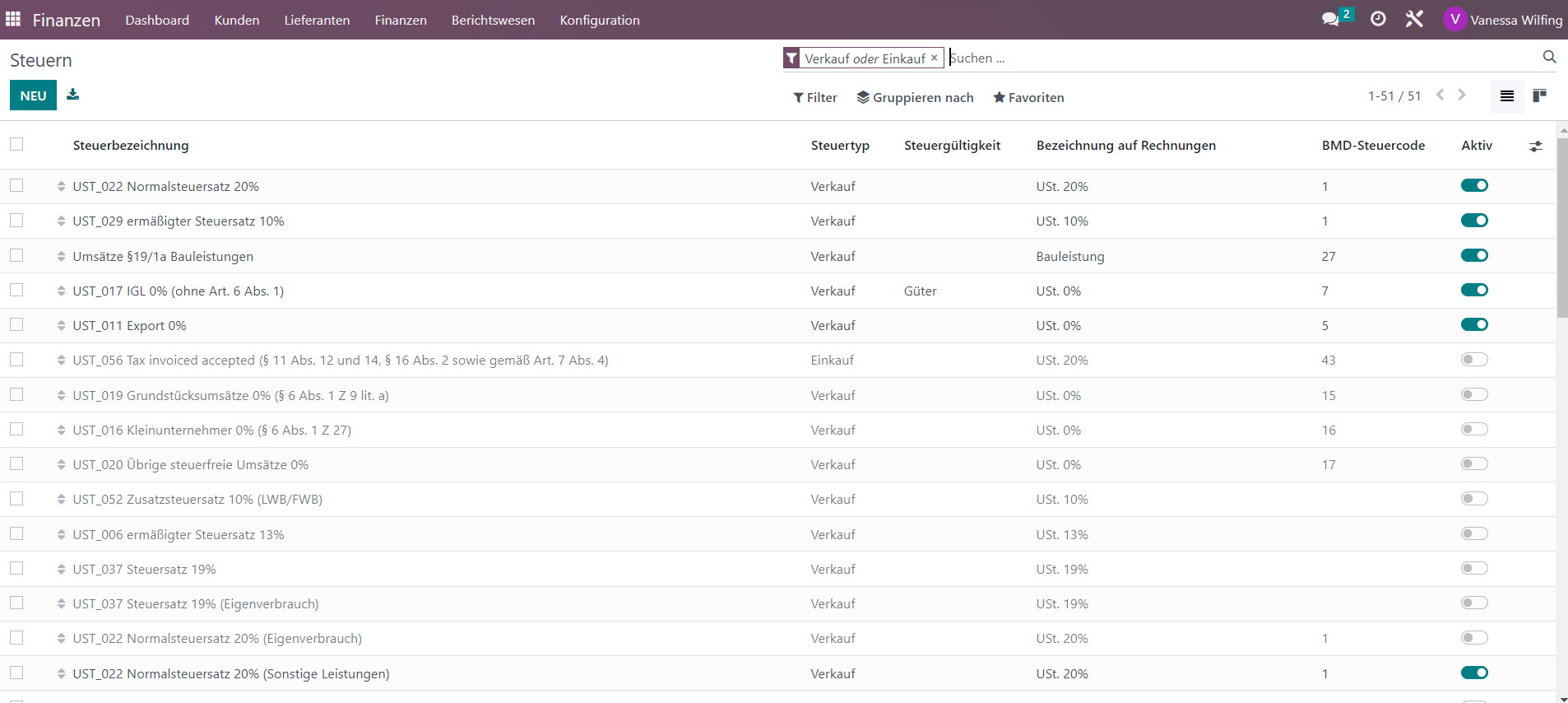The image size is (1568, 703).
Task: Switch to kanban view icon
Action: coord(1539,96)
